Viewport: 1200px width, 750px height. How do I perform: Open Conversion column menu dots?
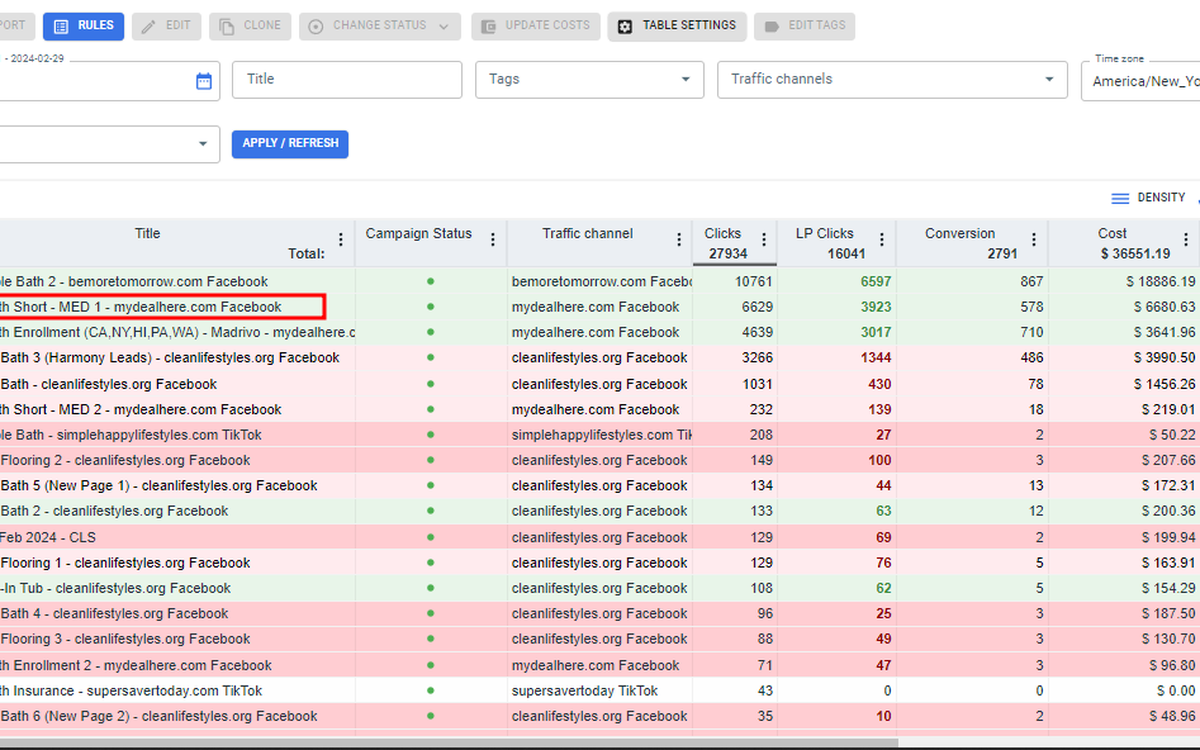[1034, 240]
